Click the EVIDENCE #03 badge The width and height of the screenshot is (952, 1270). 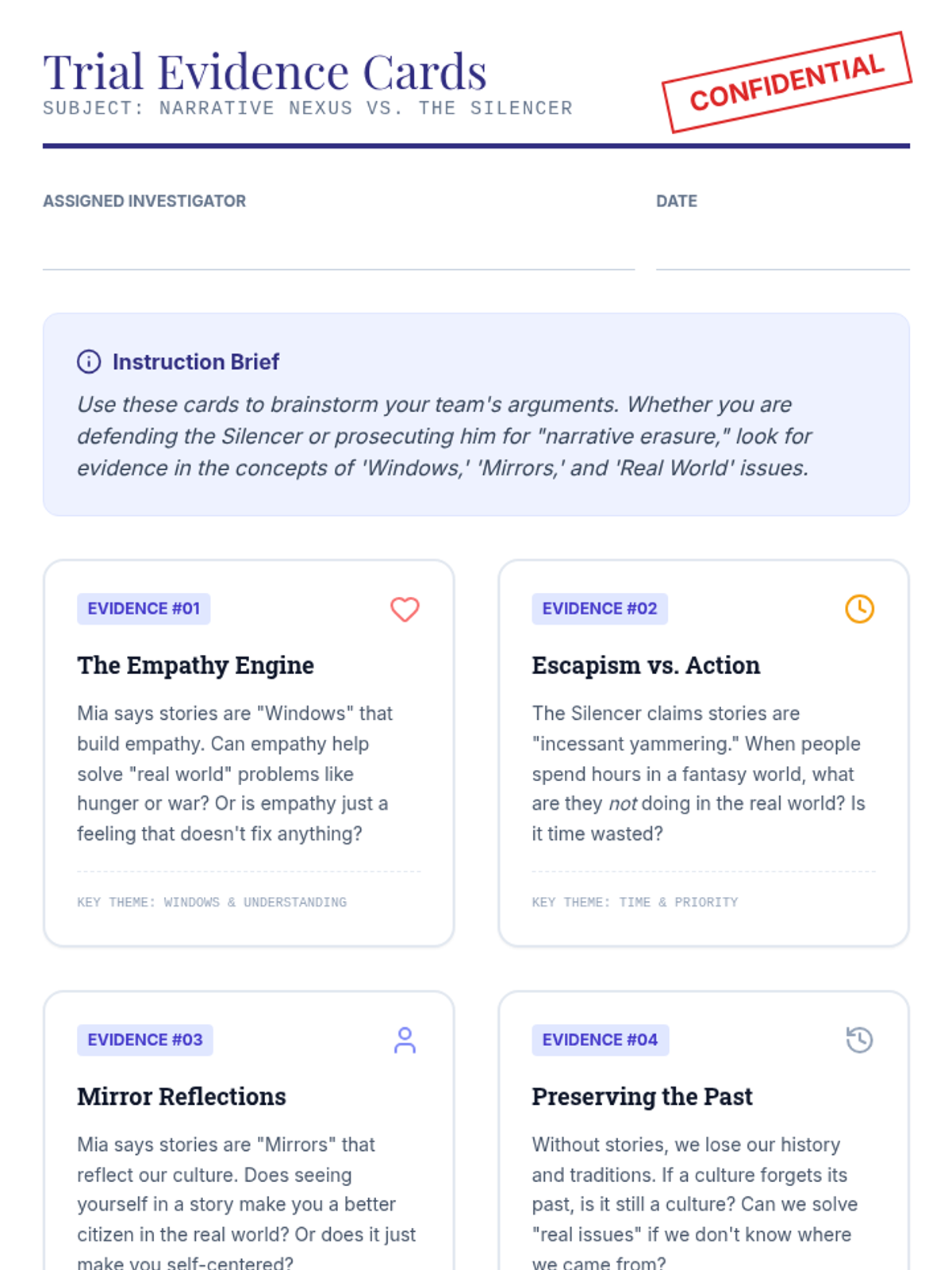click(x=145, y=1040)
